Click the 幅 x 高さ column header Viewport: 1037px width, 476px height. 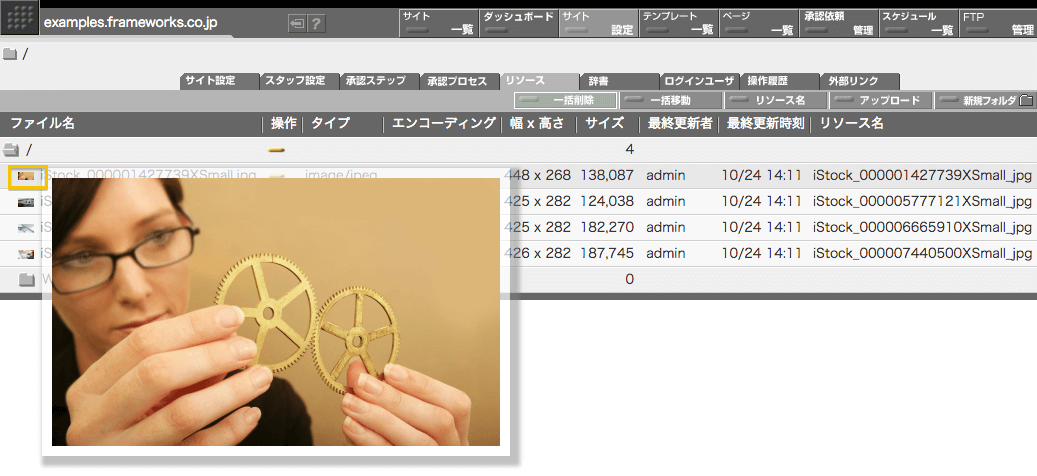click(537, 124)
